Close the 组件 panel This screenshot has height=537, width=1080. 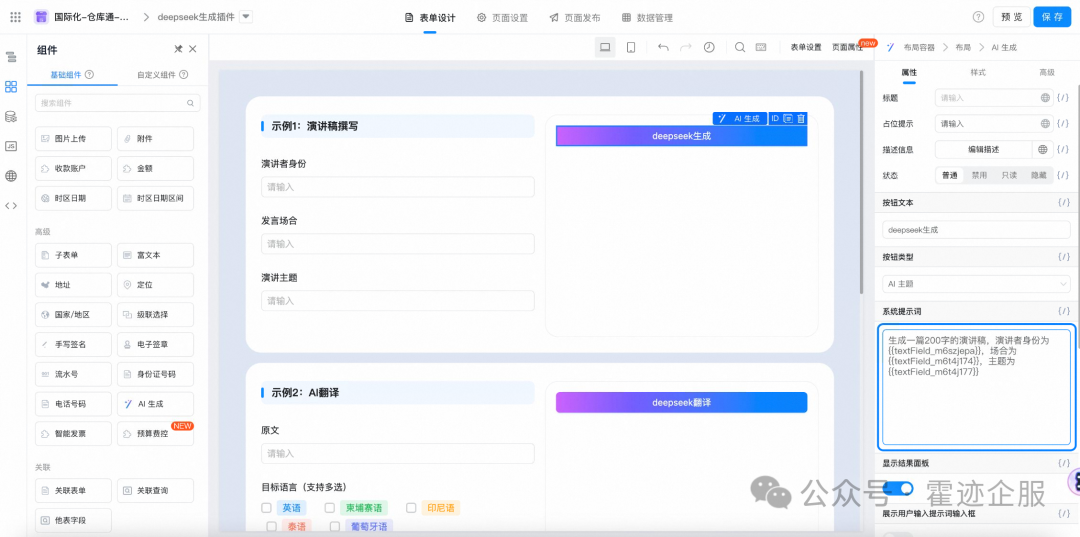pos(193,49)
